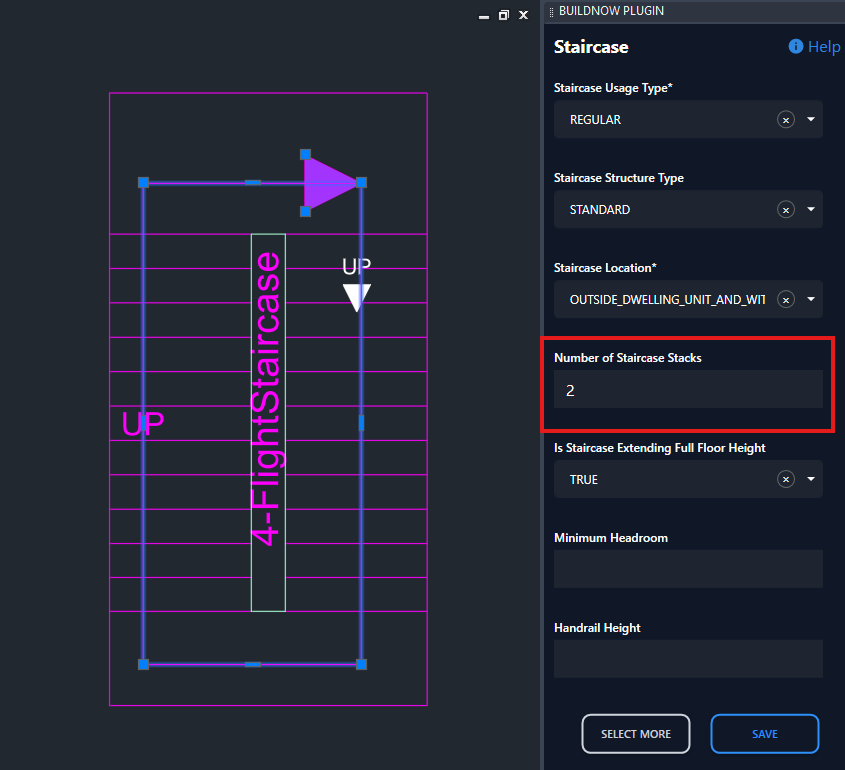Clear the Extending Full Floor Height value

[786, 480]
